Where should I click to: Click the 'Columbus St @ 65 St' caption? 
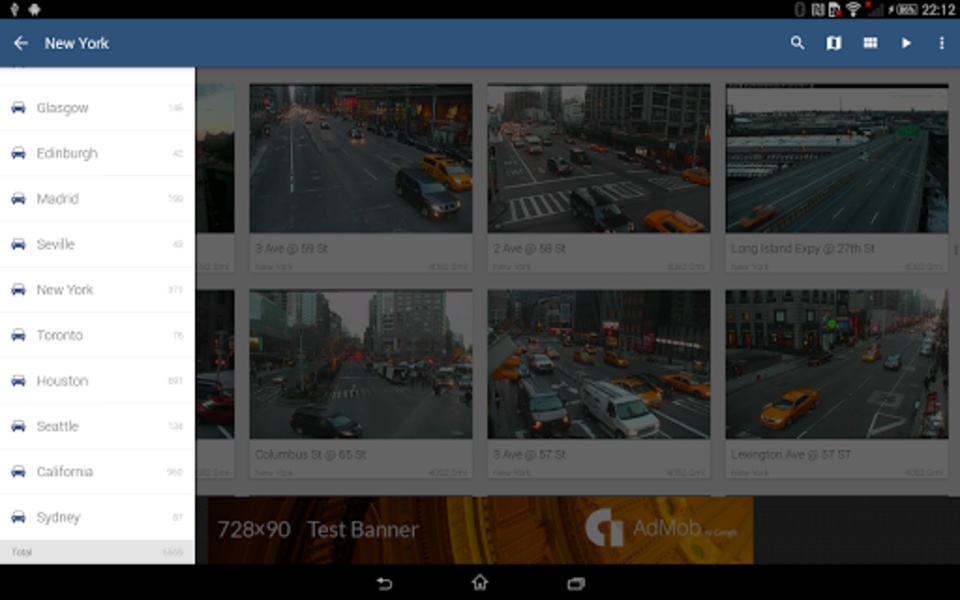click(x=310, y=455)
